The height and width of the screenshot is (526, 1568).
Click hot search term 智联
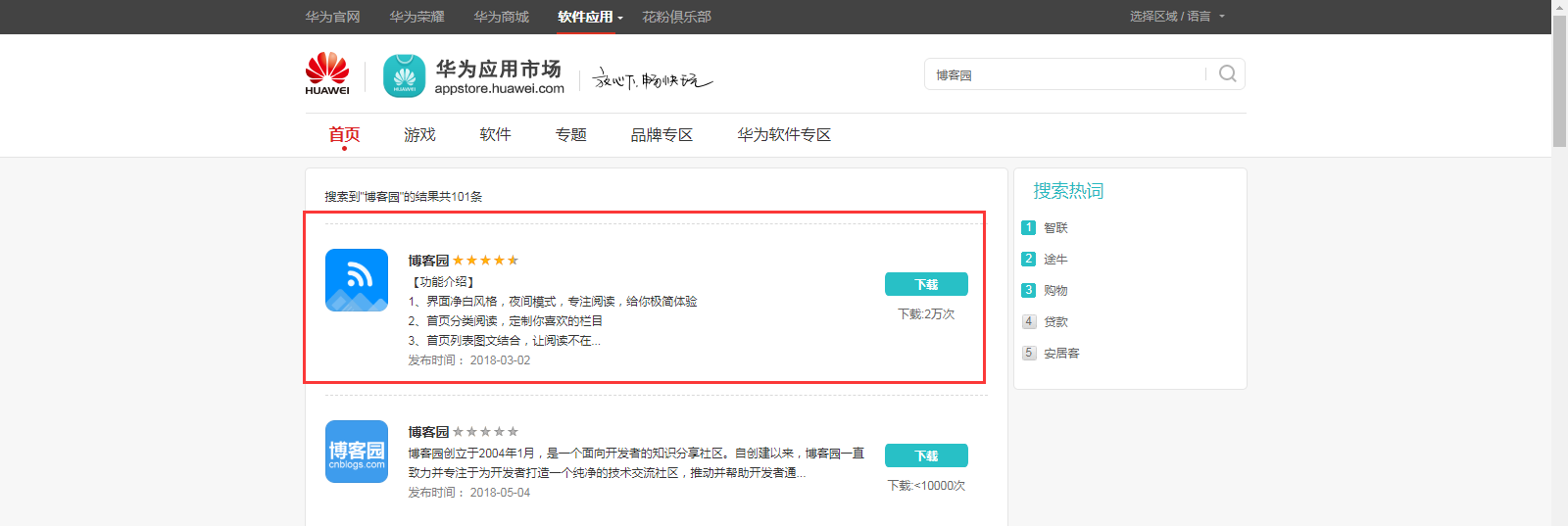(1055, 228)
